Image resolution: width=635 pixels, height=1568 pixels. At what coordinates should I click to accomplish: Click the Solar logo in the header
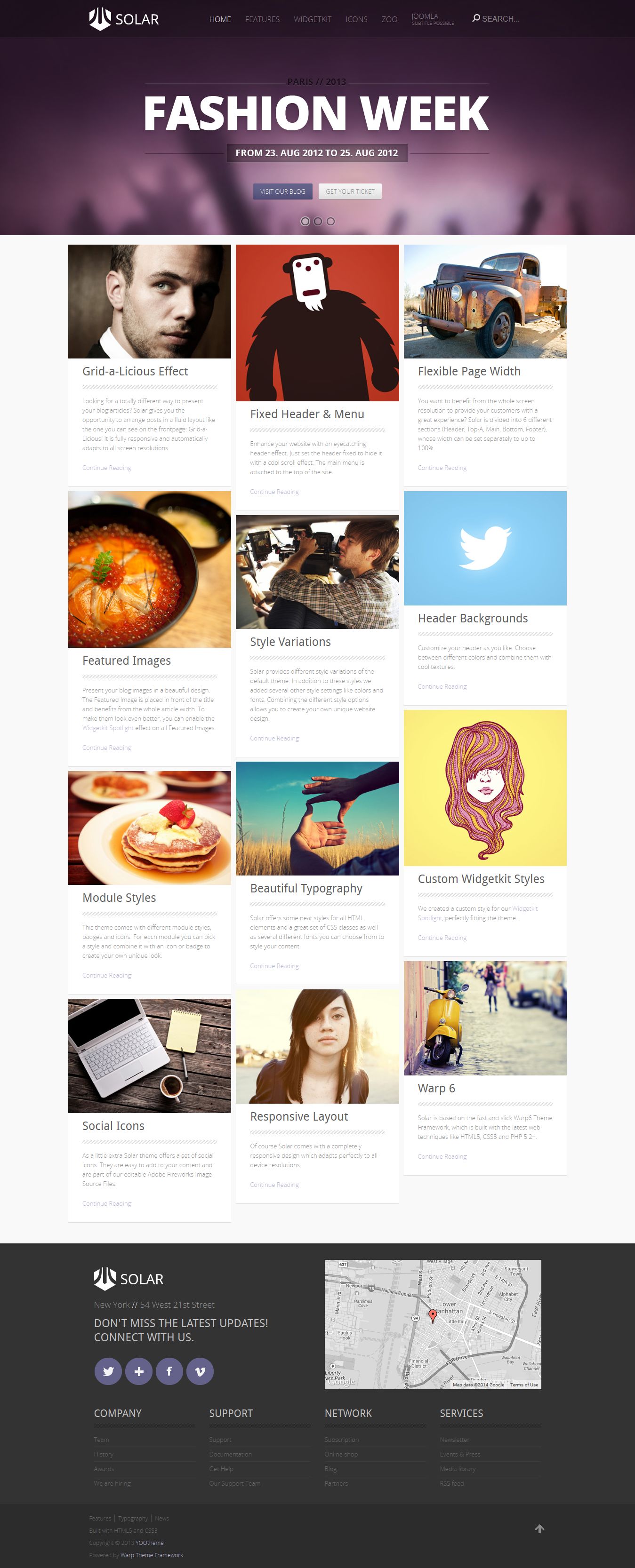pyautogui.click(x=124, y=19)
